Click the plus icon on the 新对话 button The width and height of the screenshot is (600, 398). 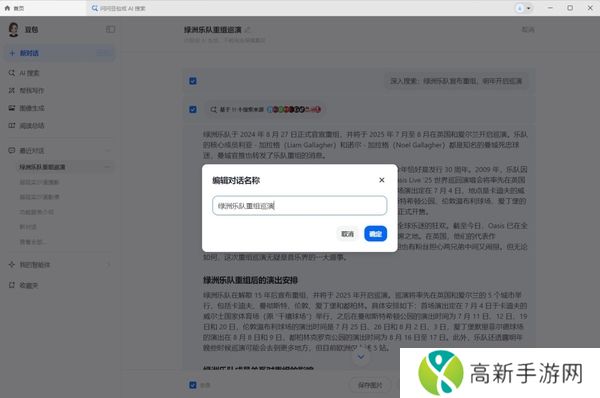[x=12, y=53]
